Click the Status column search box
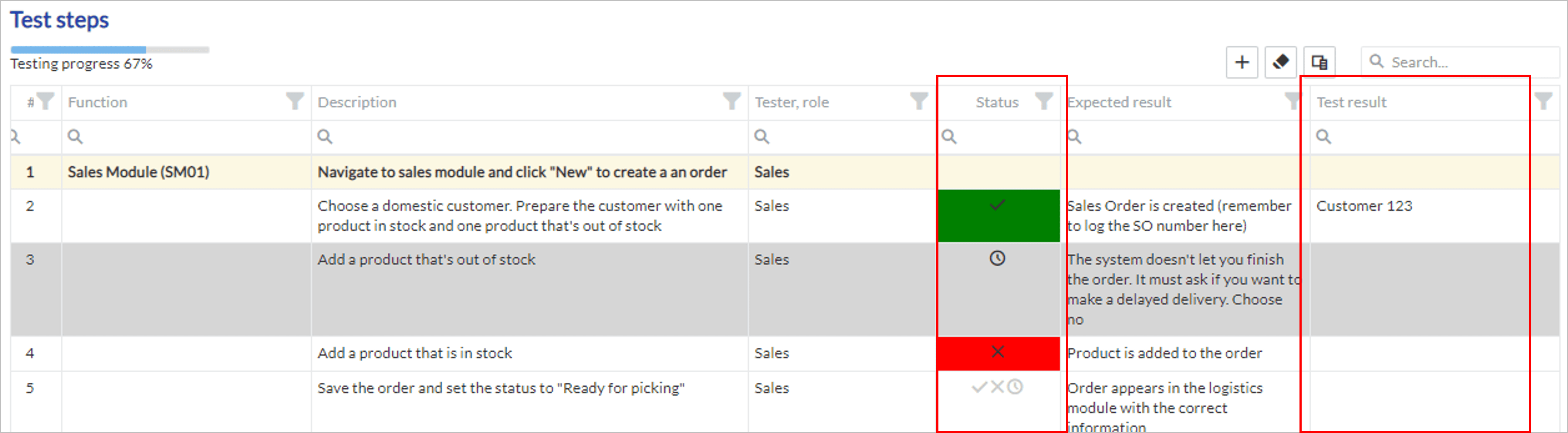The image size is (1568, 433). tap(999, 137)
